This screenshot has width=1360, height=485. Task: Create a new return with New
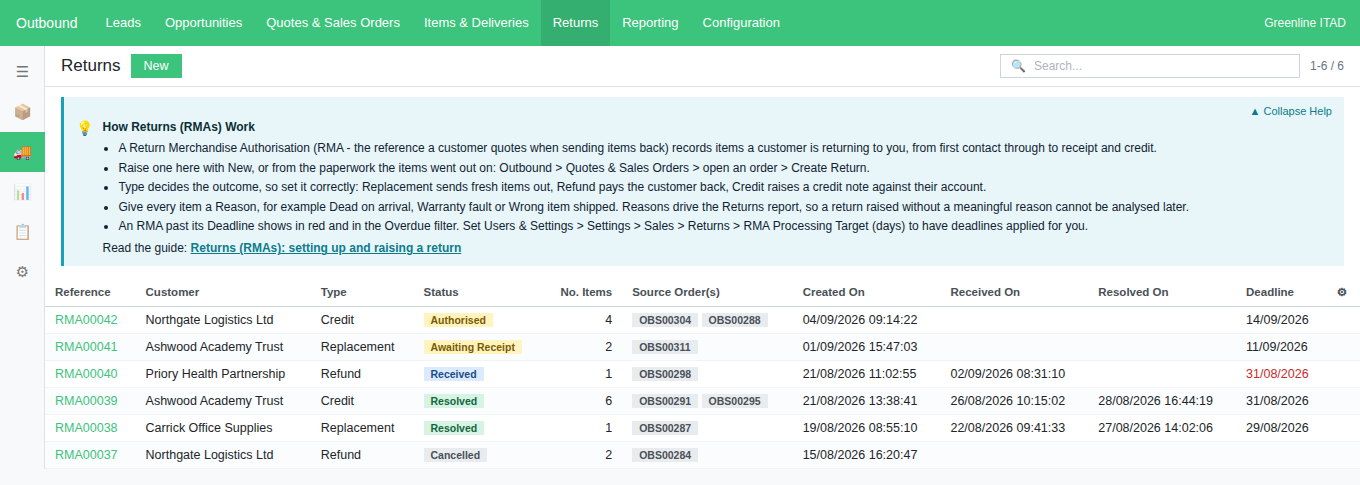[x=156, y=66]
